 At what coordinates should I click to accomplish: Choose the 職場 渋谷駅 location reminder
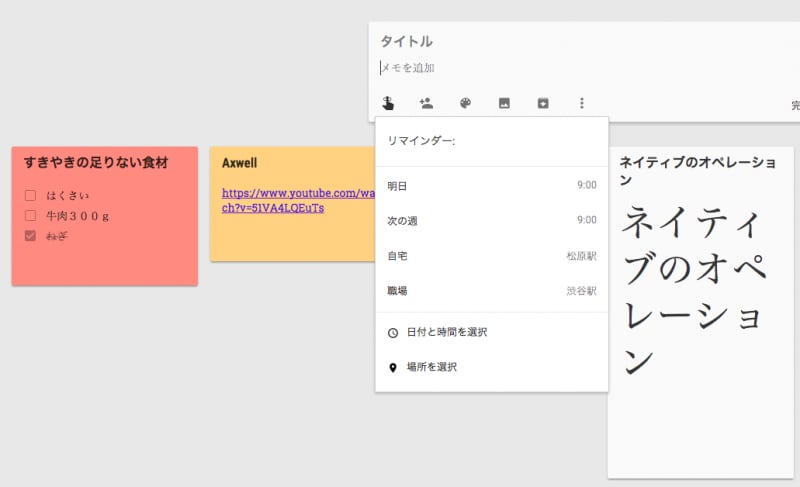[x=491, y=291]
